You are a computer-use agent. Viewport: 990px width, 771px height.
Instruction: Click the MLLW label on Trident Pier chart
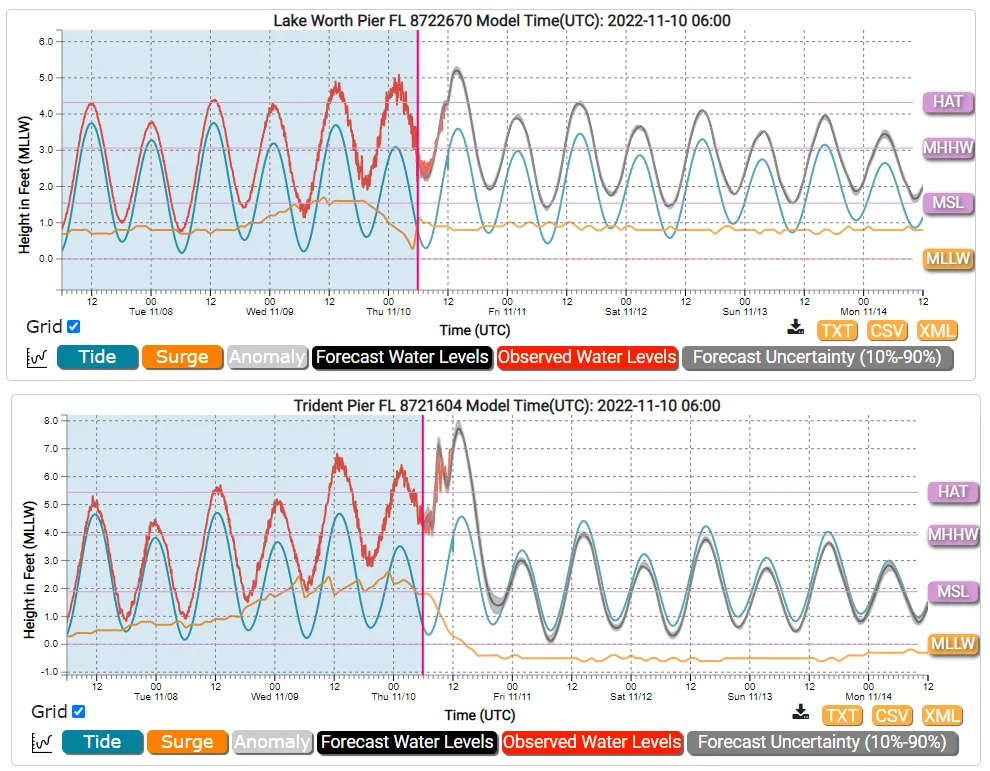tap(951, 645)
